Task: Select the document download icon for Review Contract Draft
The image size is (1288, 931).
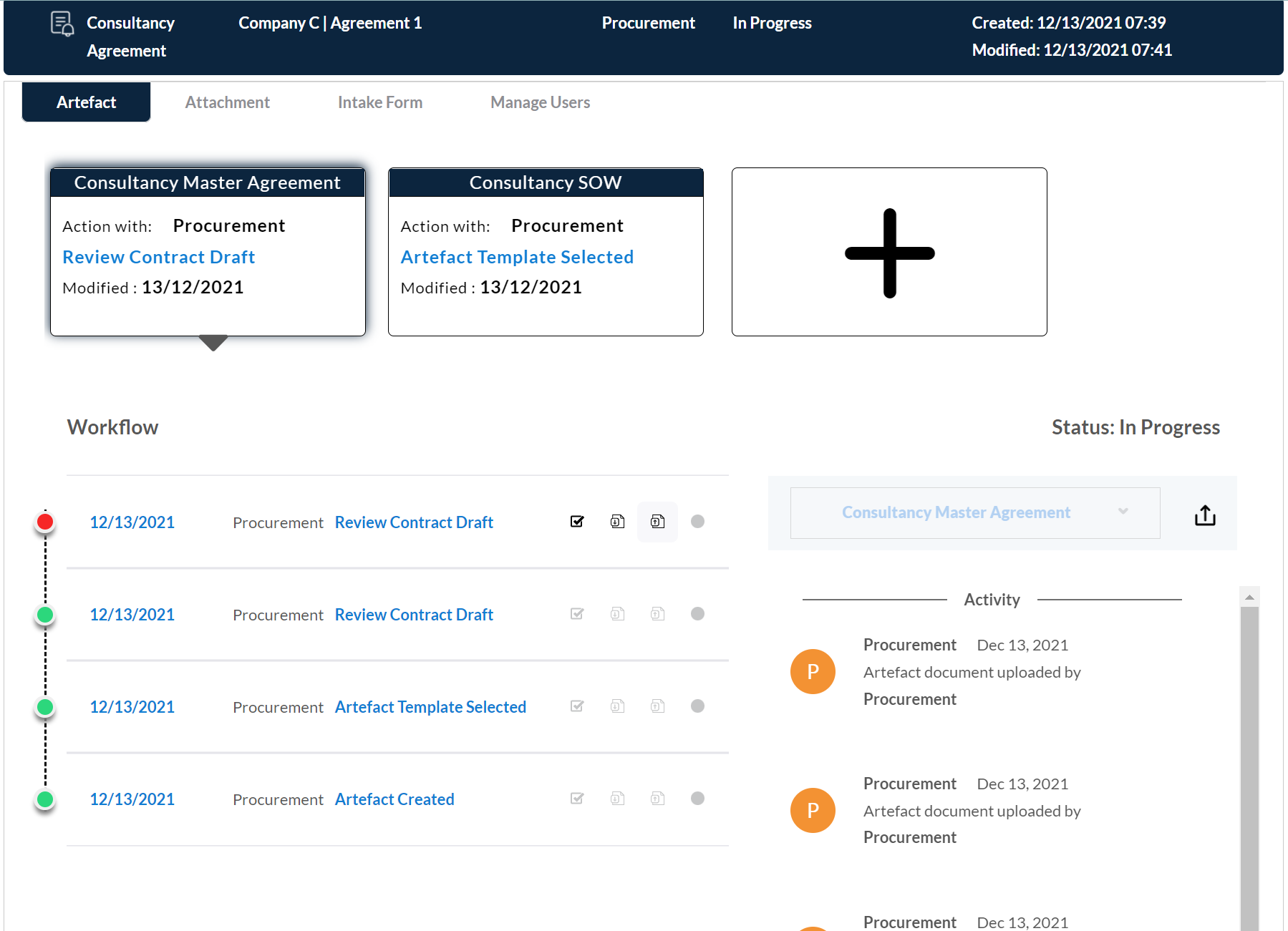Action: point(616,522)
